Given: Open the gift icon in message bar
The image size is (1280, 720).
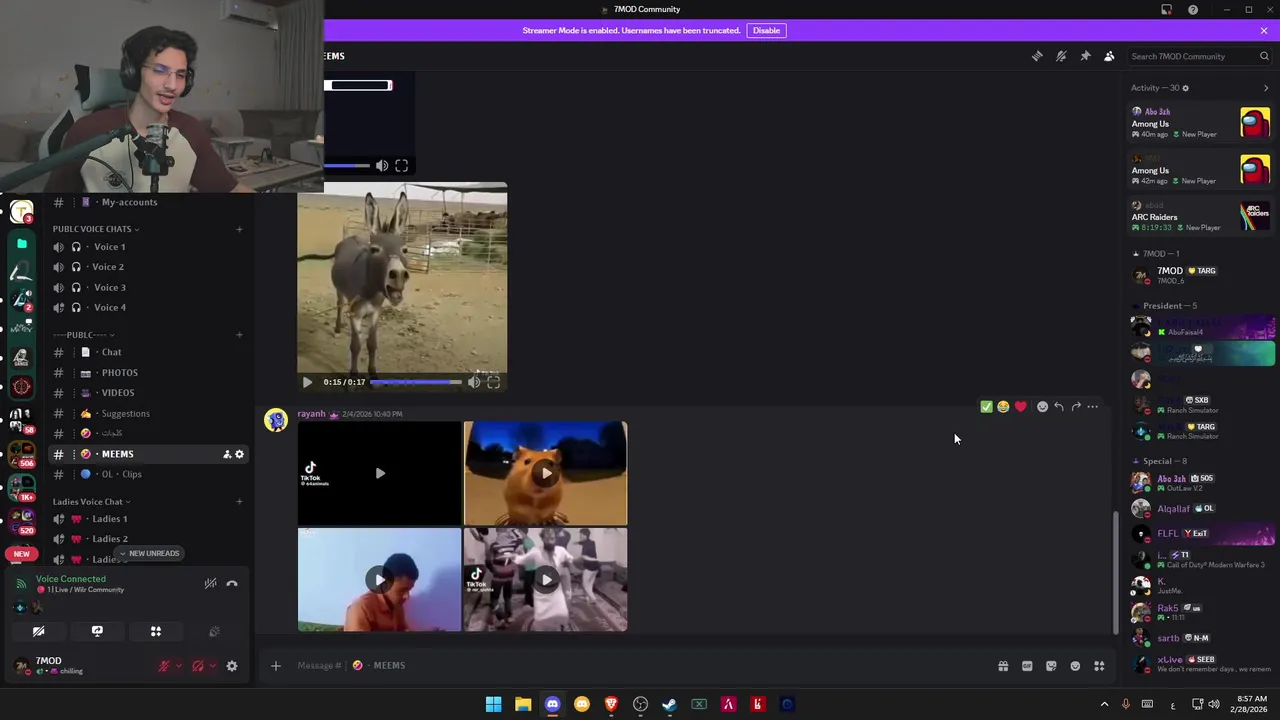Looking at the screenshot, I should tap(1003, 666).
